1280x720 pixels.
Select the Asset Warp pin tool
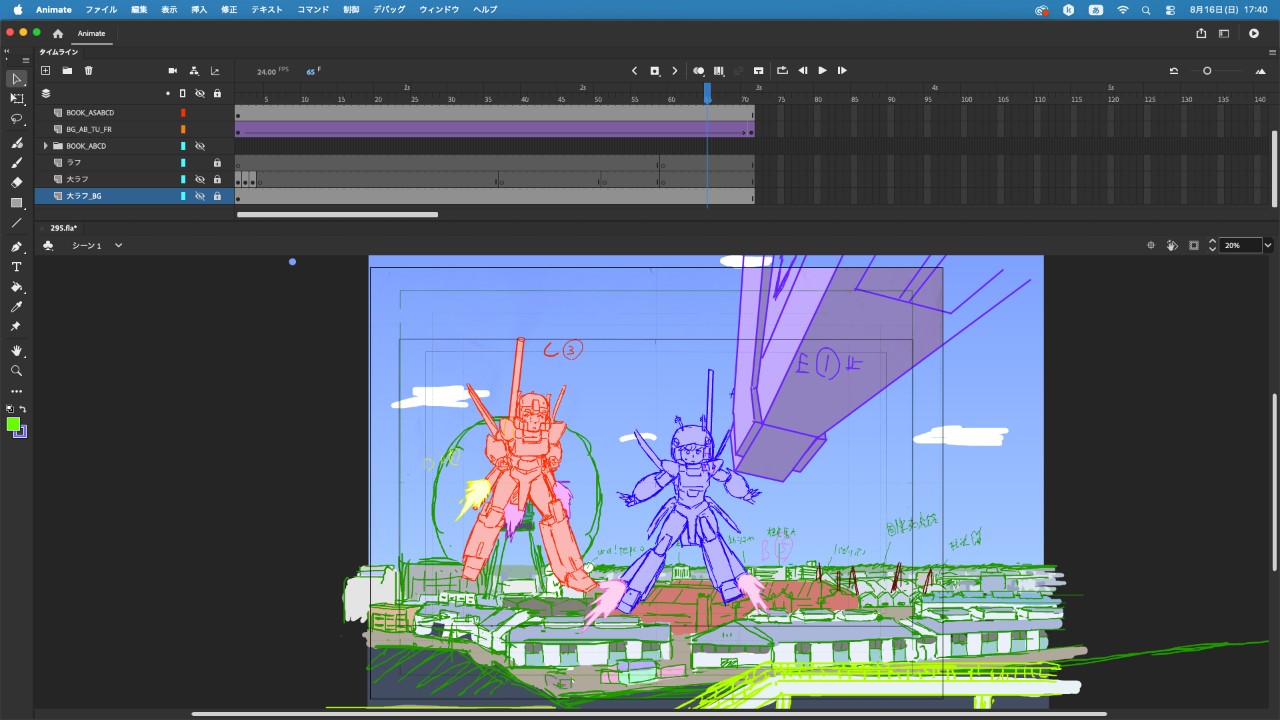(16, 327)
